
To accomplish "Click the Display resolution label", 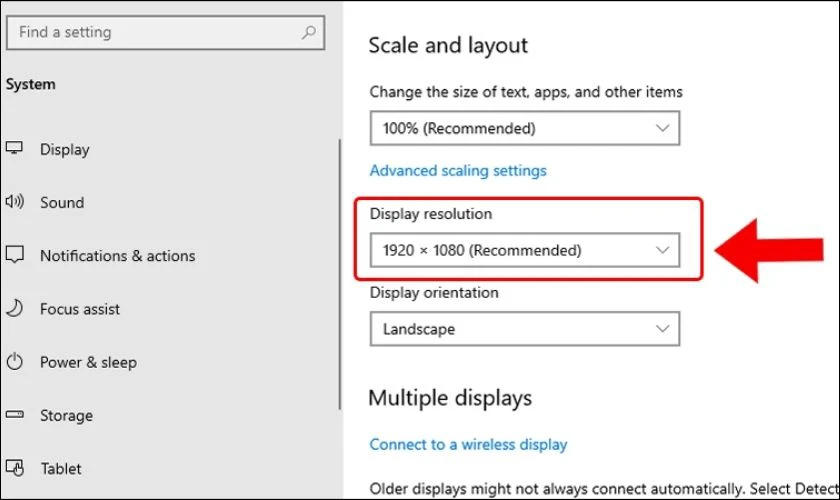I will [431, 214].
